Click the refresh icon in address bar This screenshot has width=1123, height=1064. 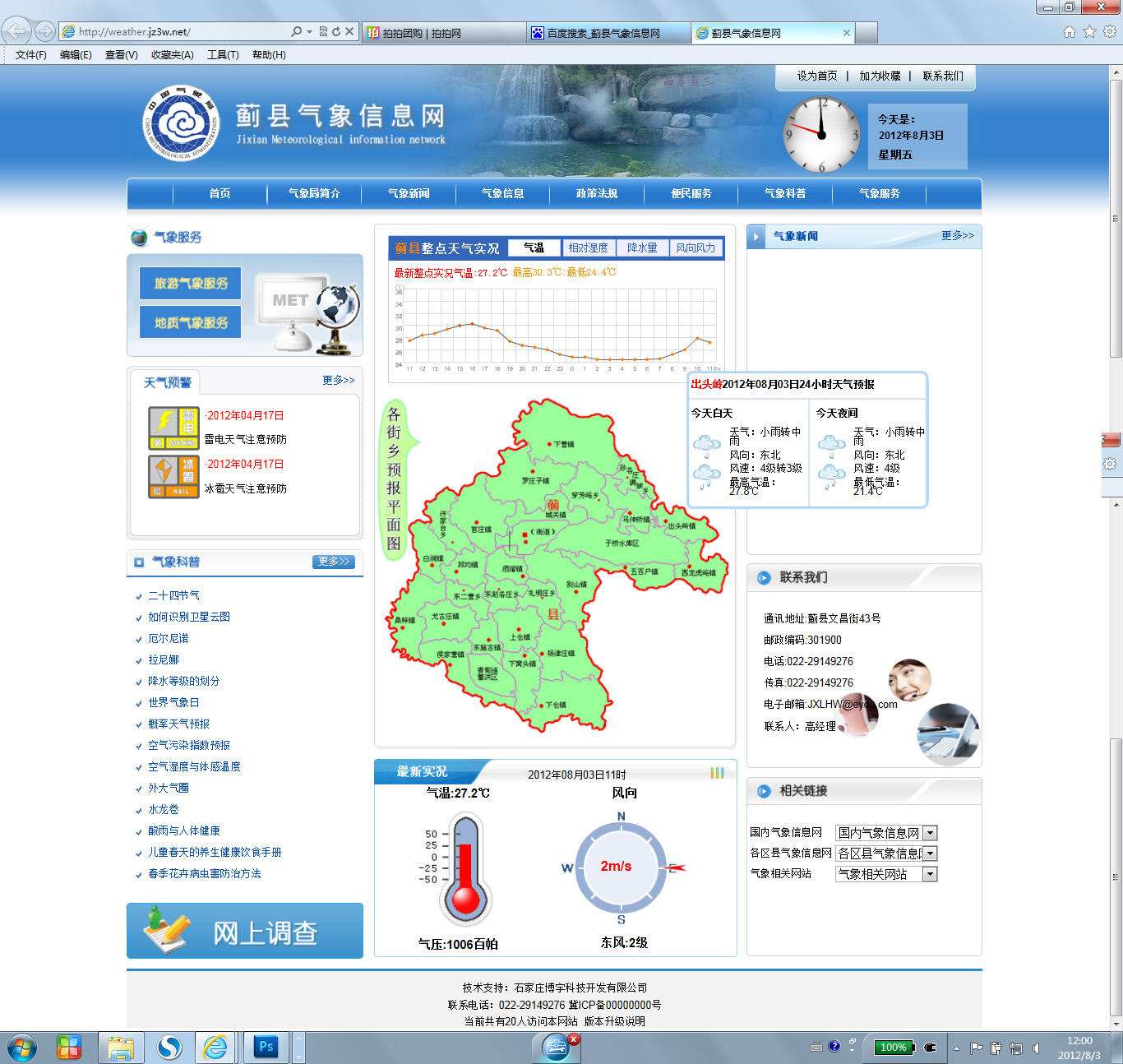335,31
